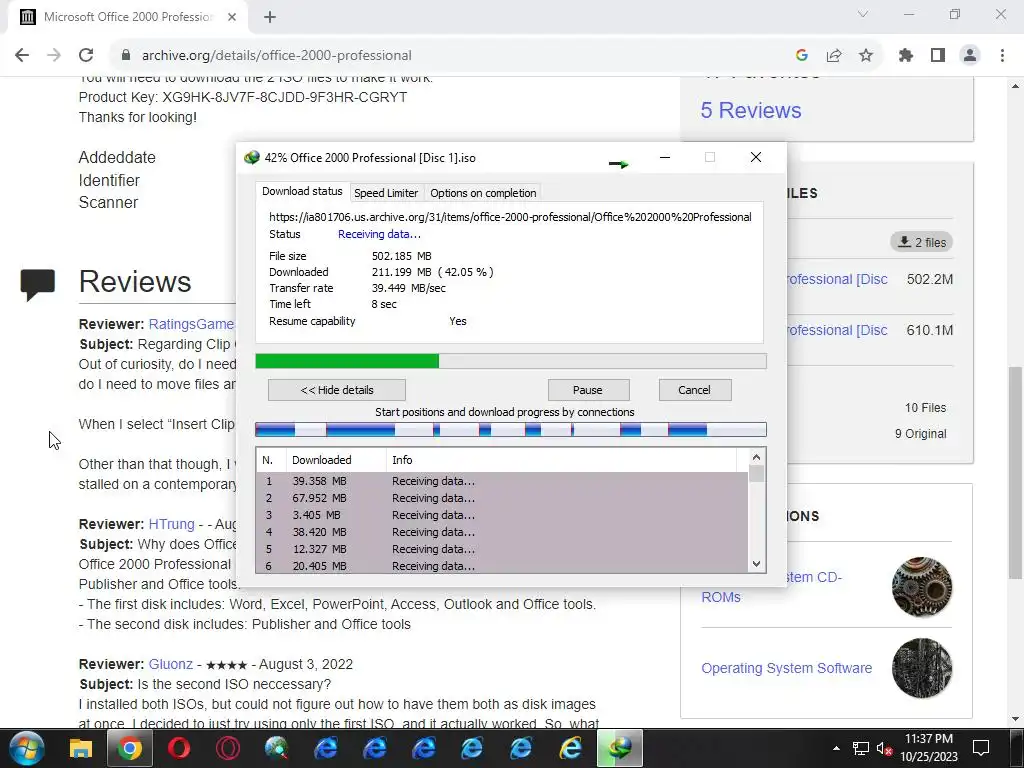1024x768 pixels.
Task: Open the Options on completion tab
Action: click(483, 193)
